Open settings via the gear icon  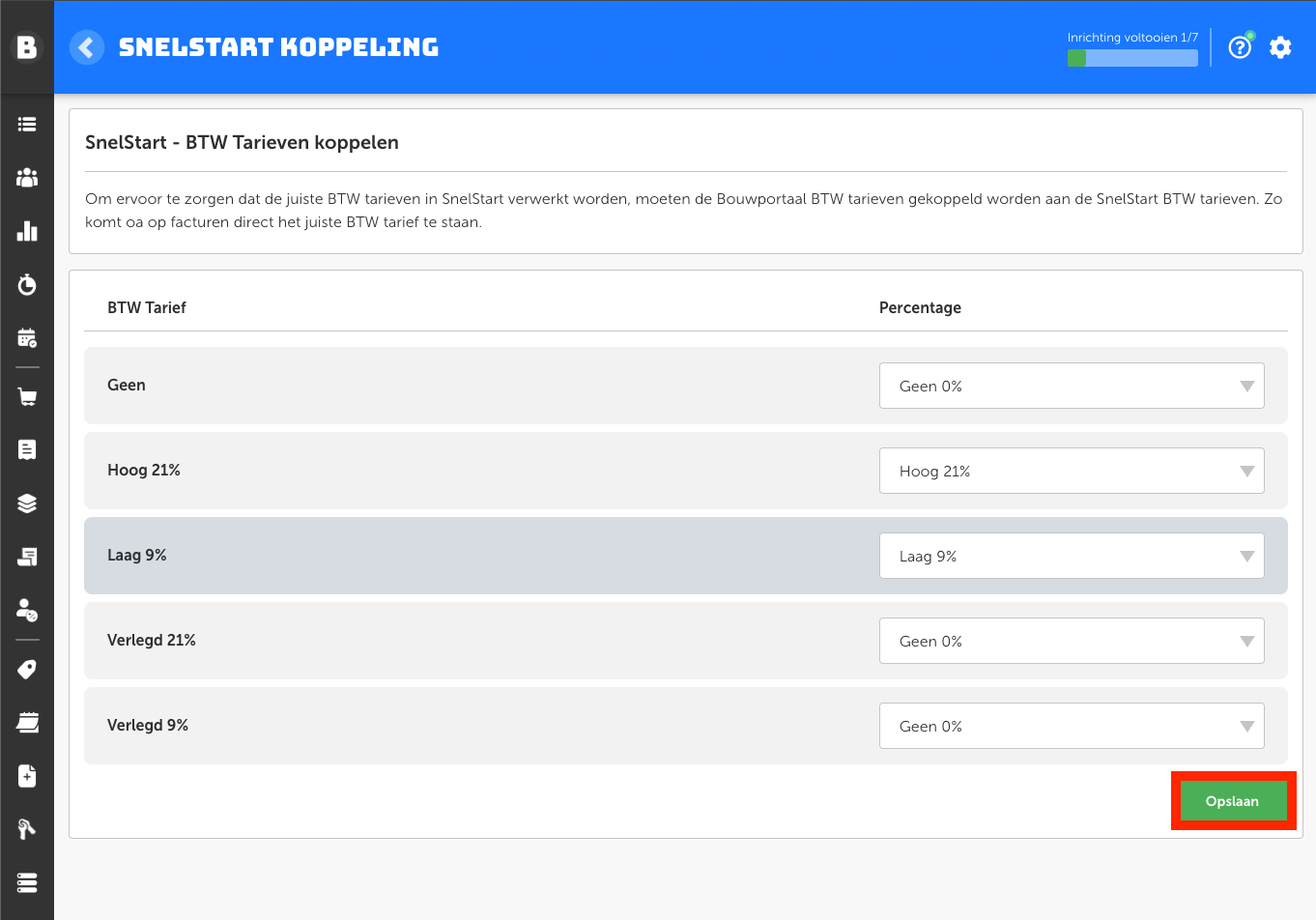1280,47
